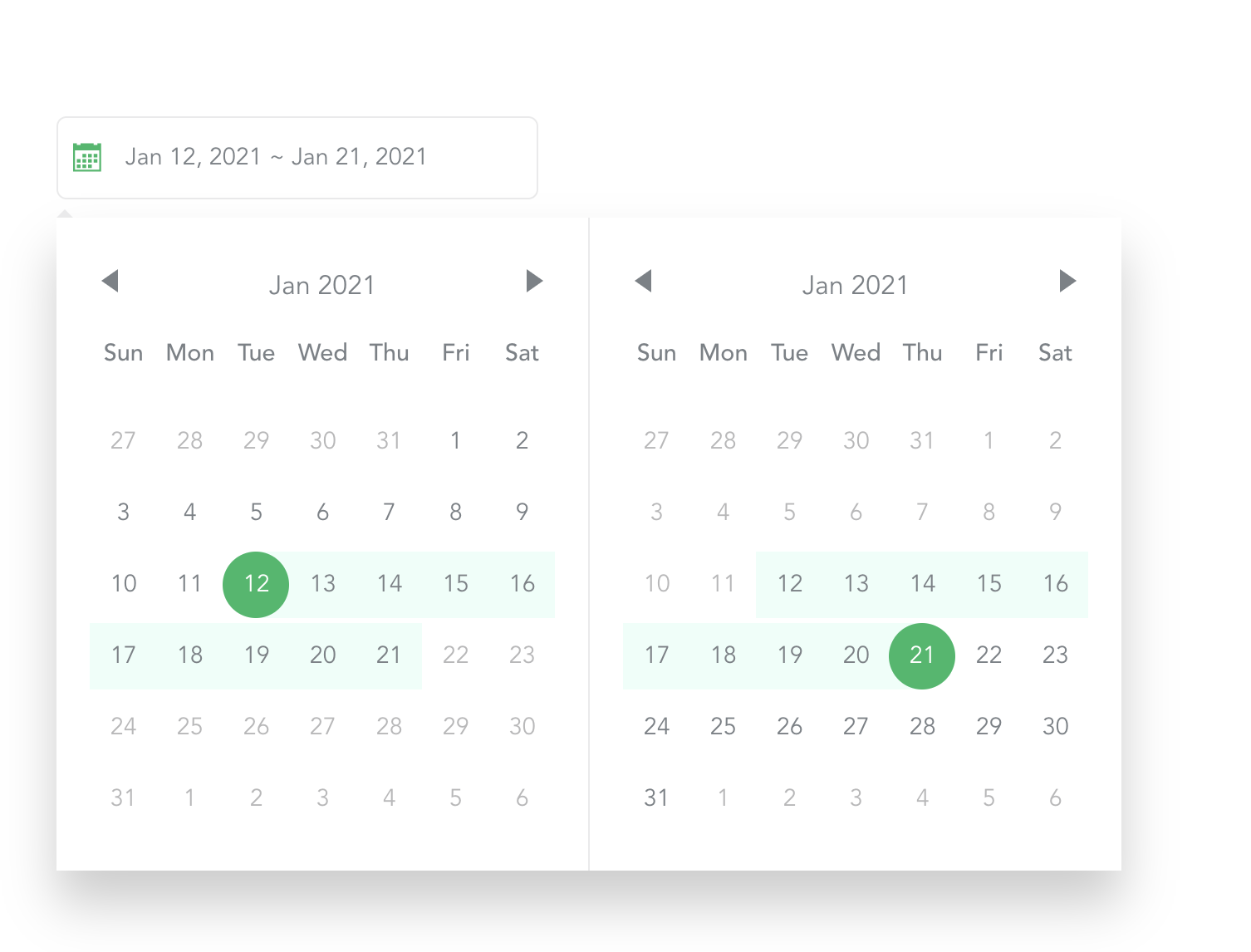
Task: Go to next month in right calendar
Action: point(1068,281)
